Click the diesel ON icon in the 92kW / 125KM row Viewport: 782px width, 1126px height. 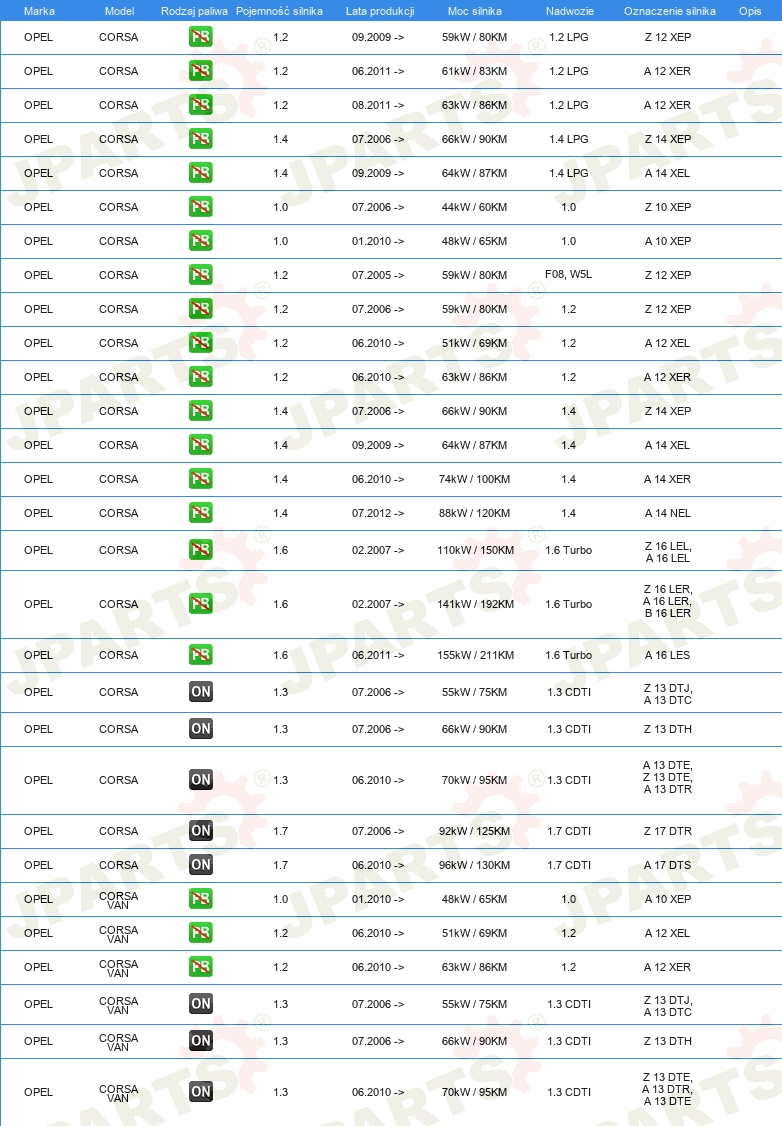click(200, 831)
